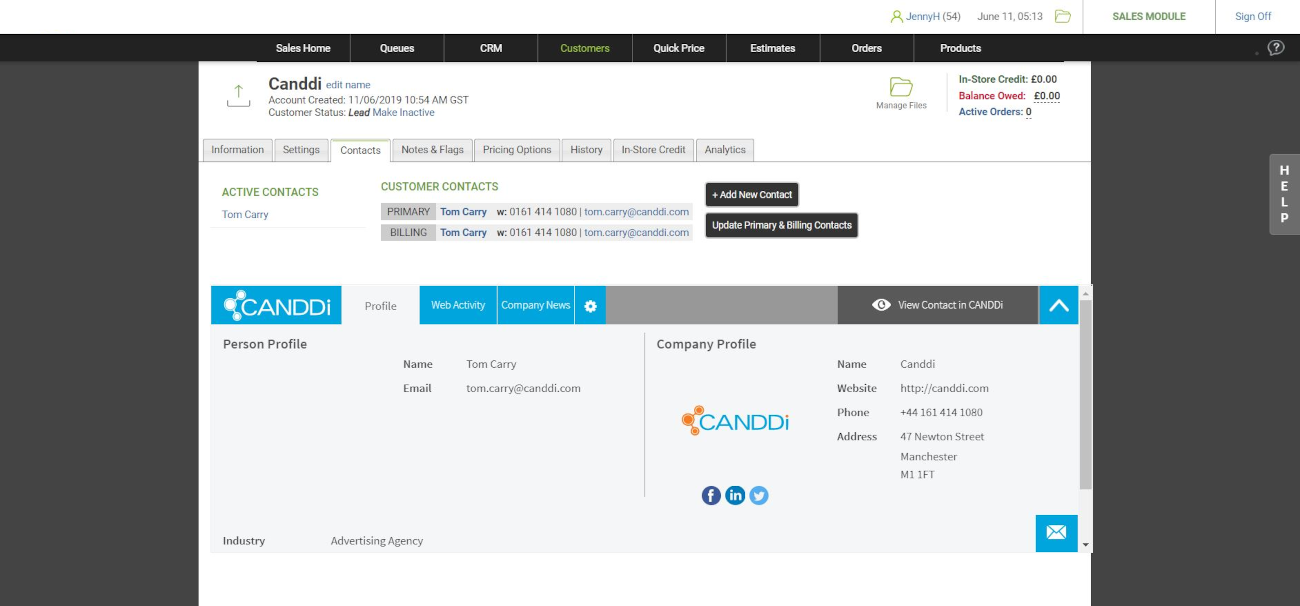Click Active Orders count 0
The width and height of the screenshot is (1300, 606).
1028,112
